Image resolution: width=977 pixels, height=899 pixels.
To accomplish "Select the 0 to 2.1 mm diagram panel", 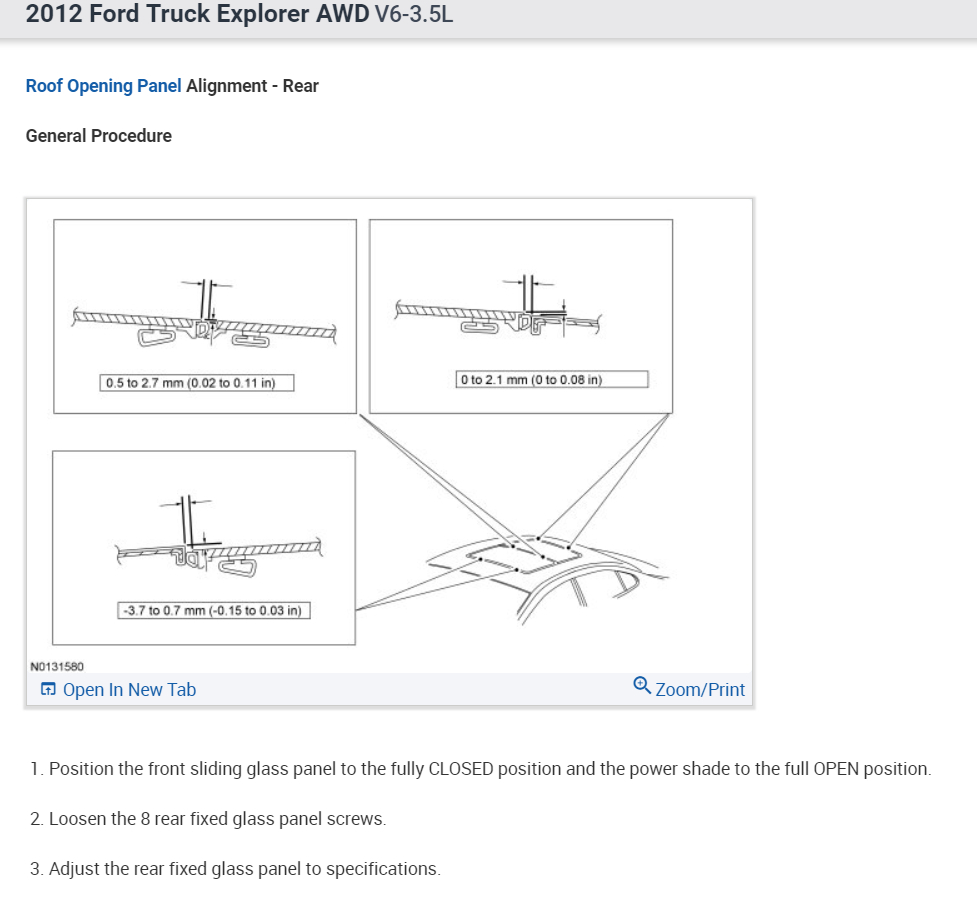I will click(x=520, y=315).
